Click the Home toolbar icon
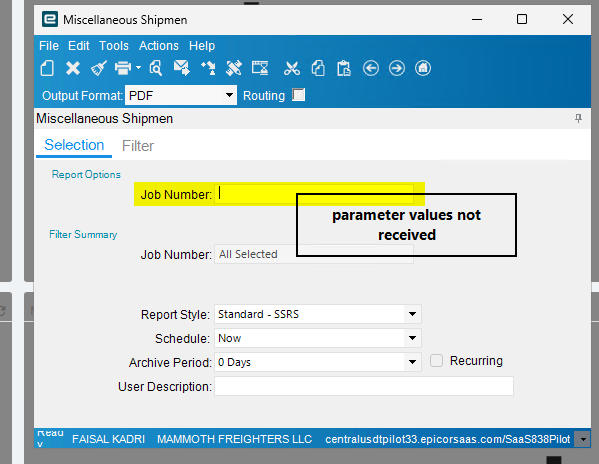The width and height of the screenshot is (599, 464). 423,69
